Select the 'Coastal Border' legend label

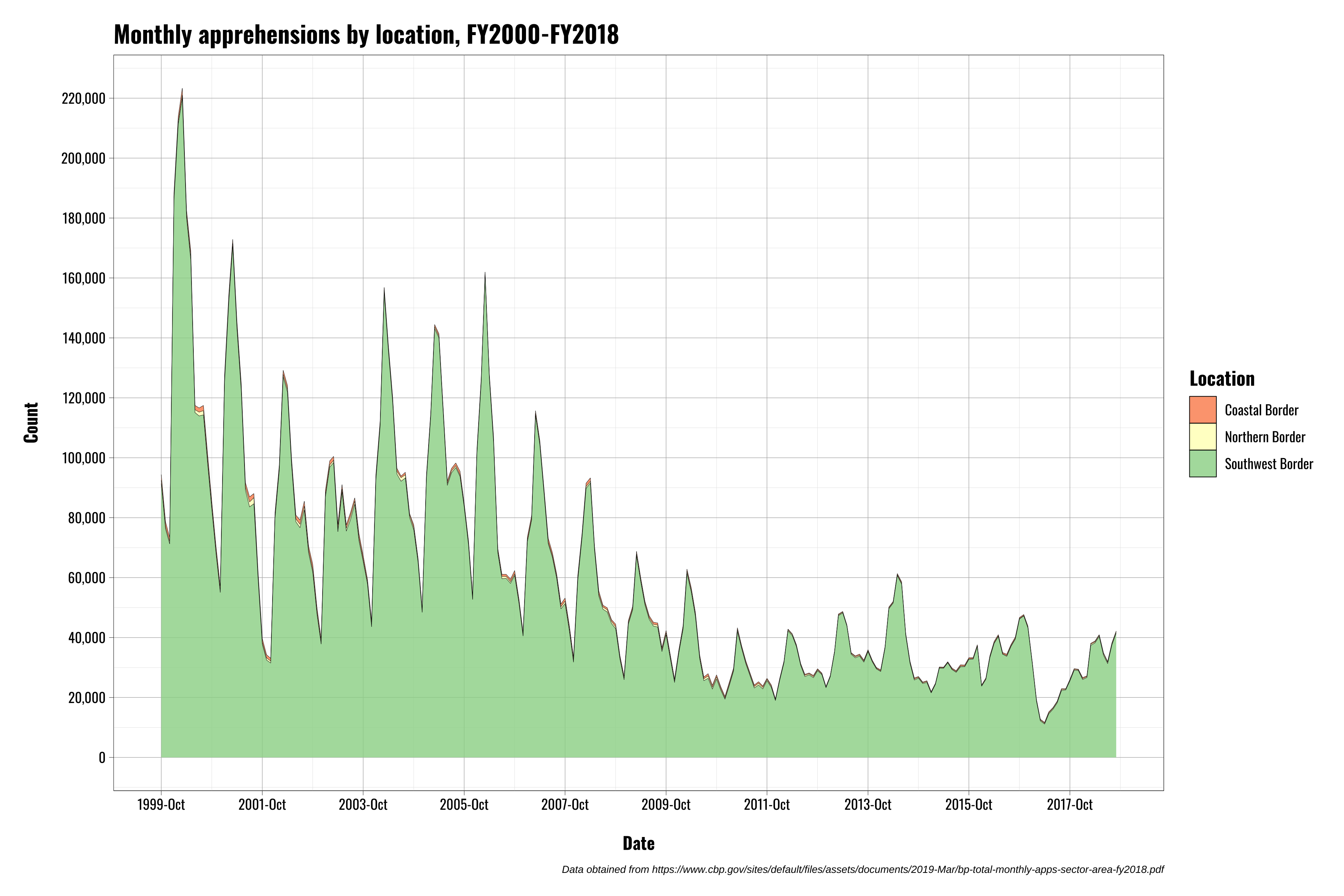tap(1262, 410)
